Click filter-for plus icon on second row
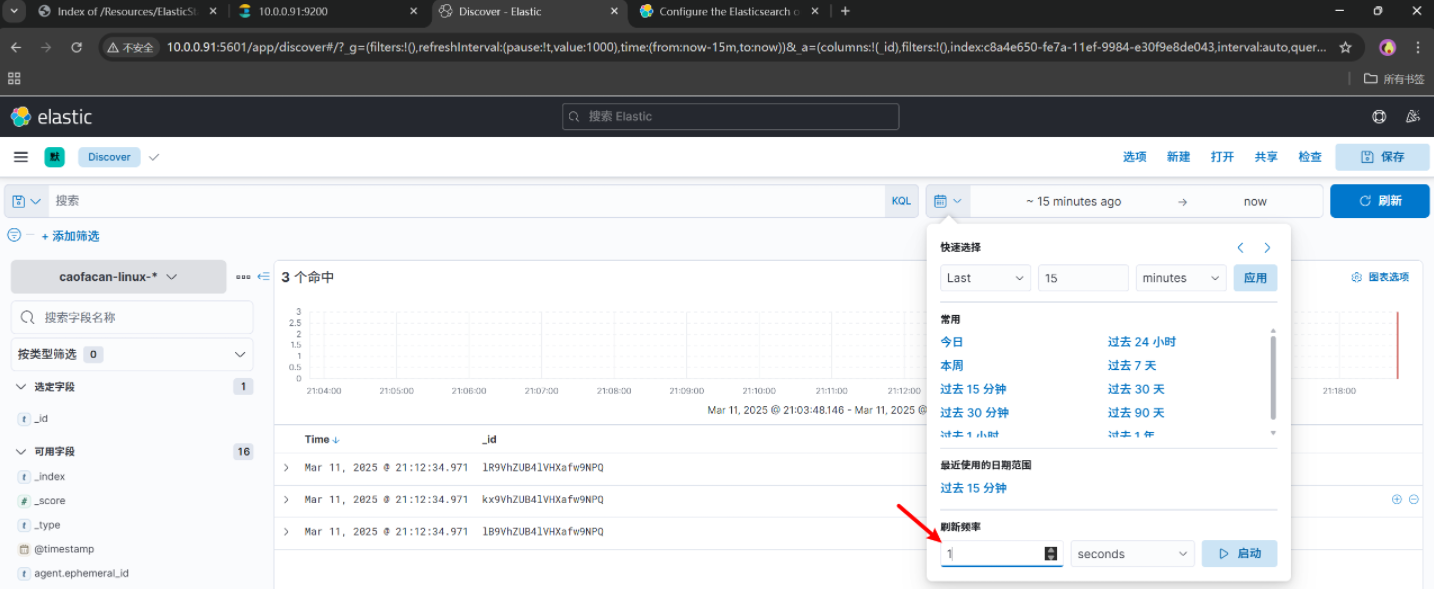Viewport: 1434px width, 589px height. click(x=1397, y=499)
